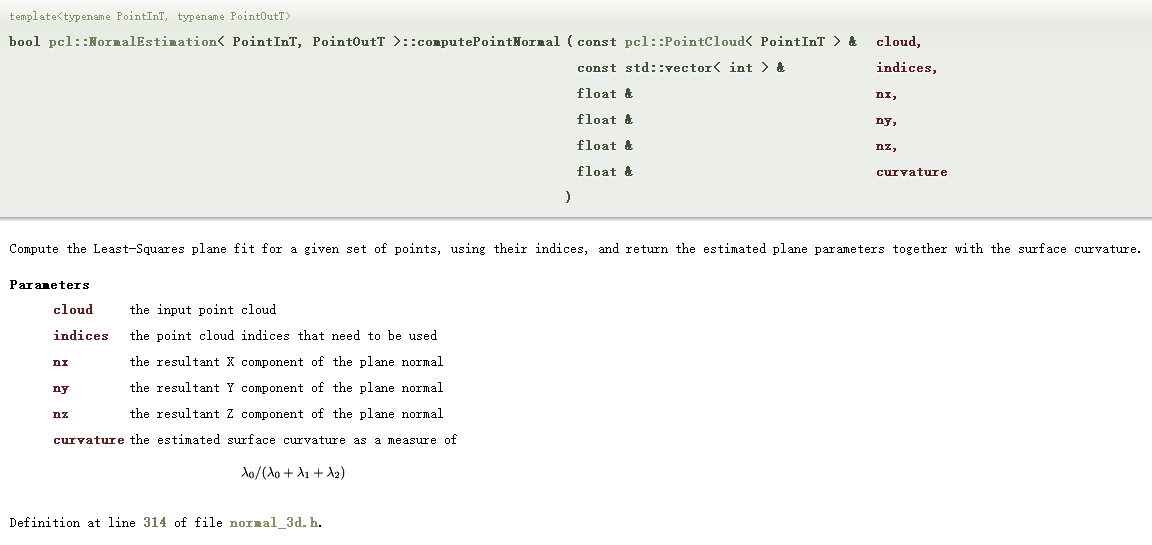Select the indices argument in the signature
The image size is (1152, 545).
coord(904,68)
